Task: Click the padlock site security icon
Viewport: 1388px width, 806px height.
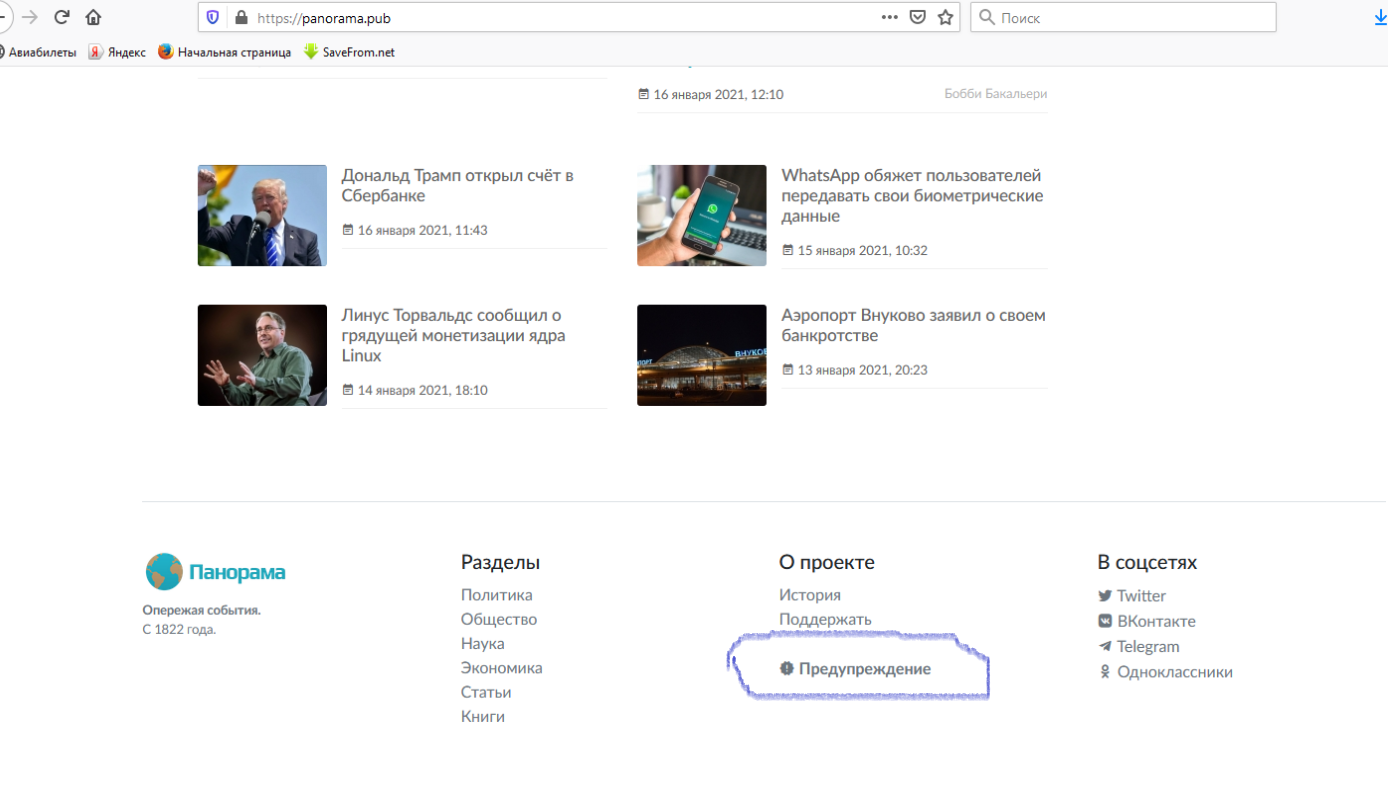Action: coord(240,17)
